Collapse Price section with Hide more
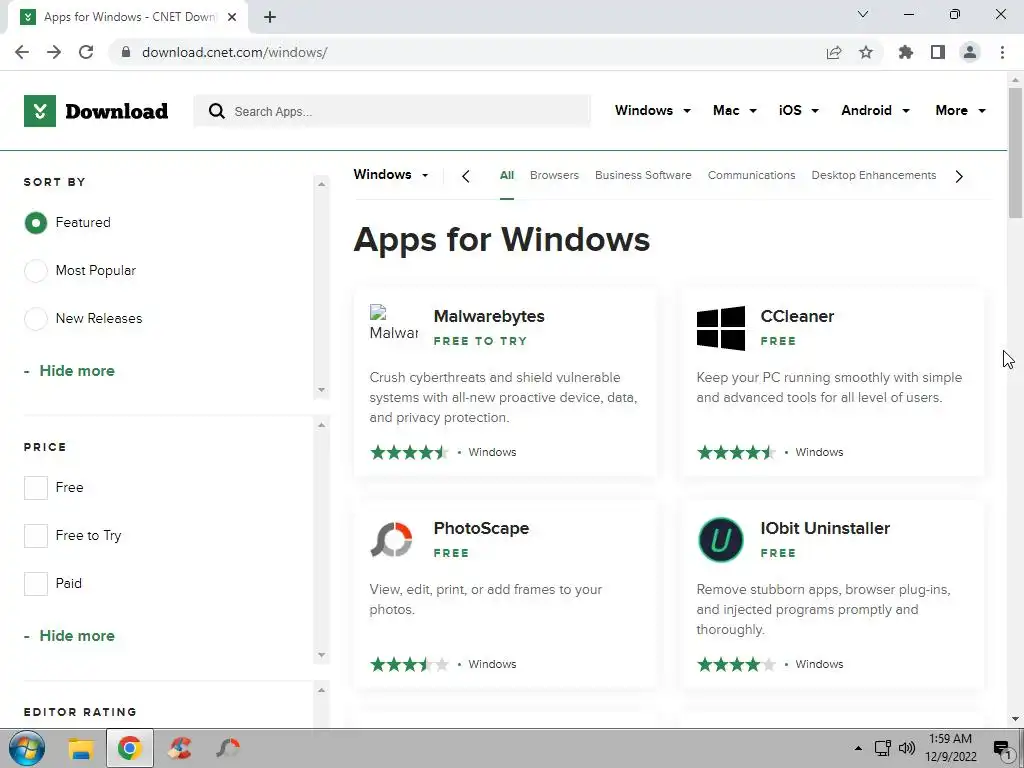The height and width of the screenshot is (768, 1024). (69, 636)
